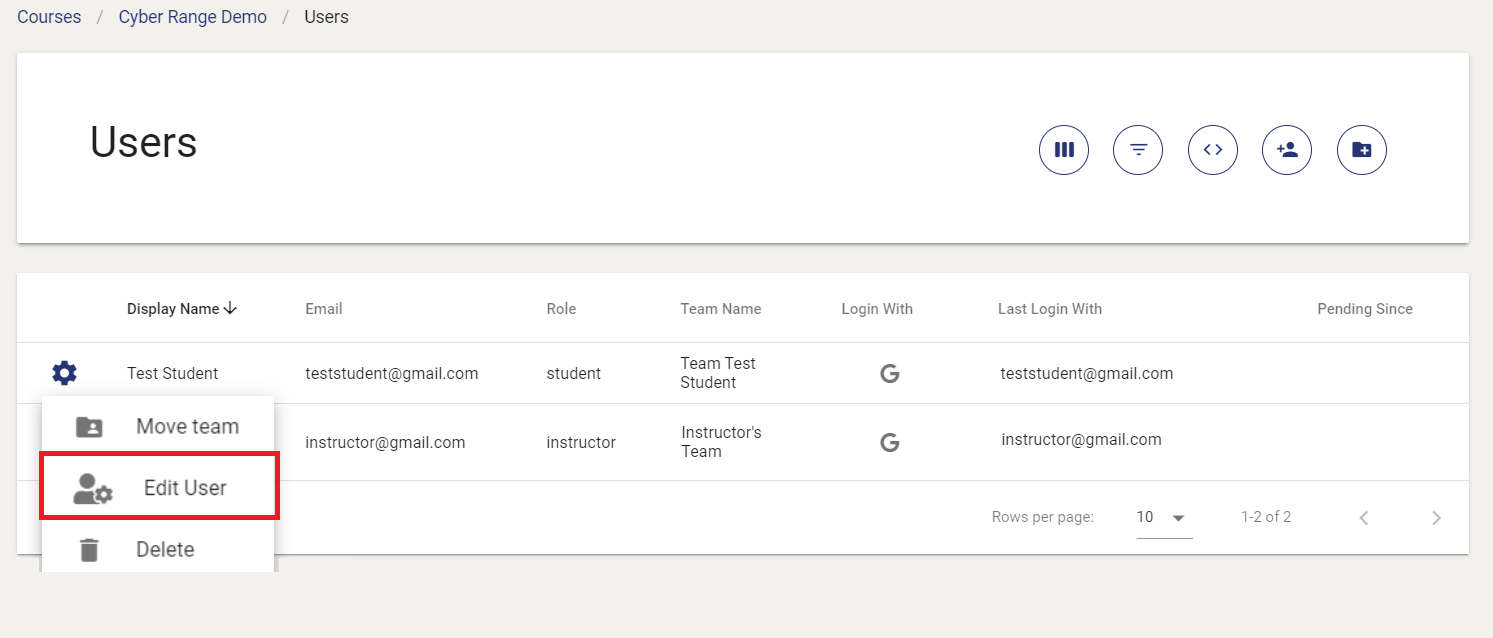Open the Rows per page dropdown
The height and width of the screenshot is (638, 1493).
(1162, 517)
